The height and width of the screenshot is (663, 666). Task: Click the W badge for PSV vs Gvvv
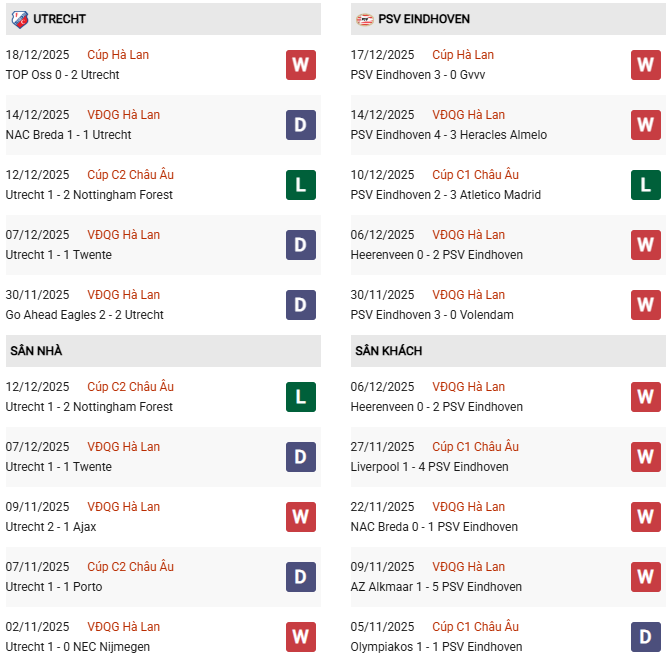pyautogui.click(x=646, y=65)
